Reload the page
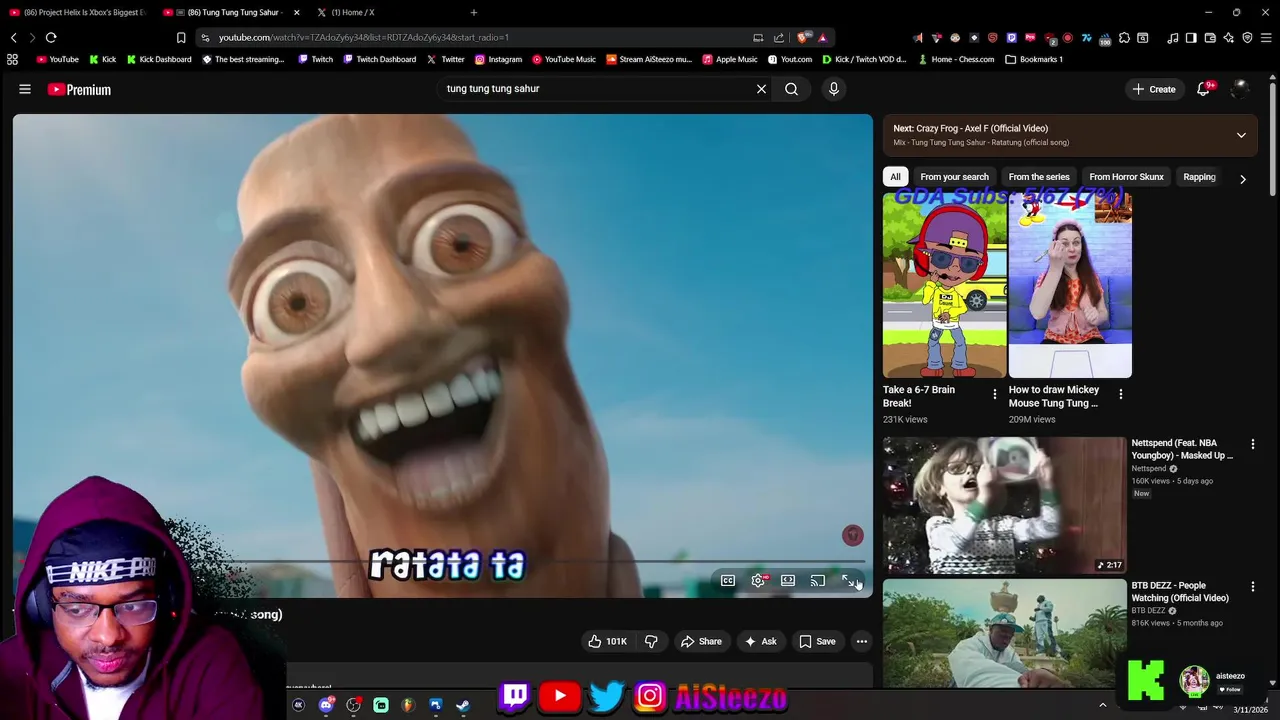The width and height of the screenshot is (1280, 720). 51,37
